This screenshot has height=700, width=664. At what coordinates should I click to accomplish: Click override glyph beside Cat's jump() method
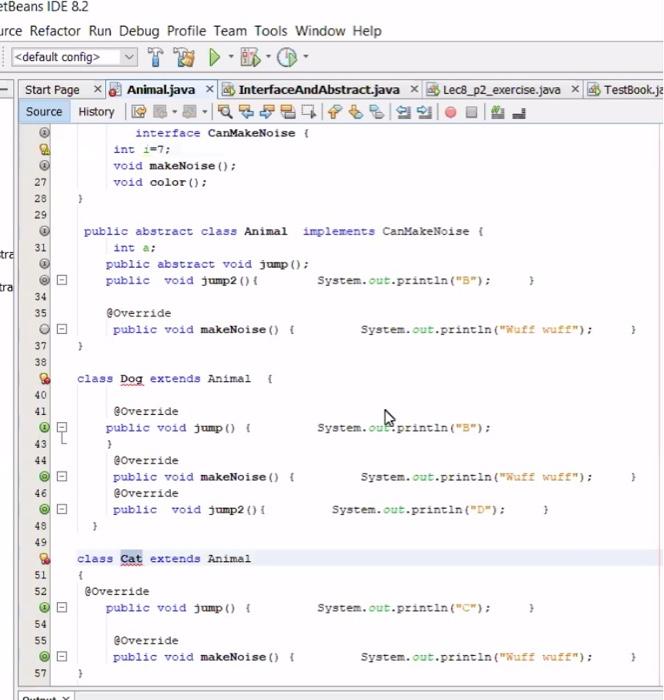44,607
